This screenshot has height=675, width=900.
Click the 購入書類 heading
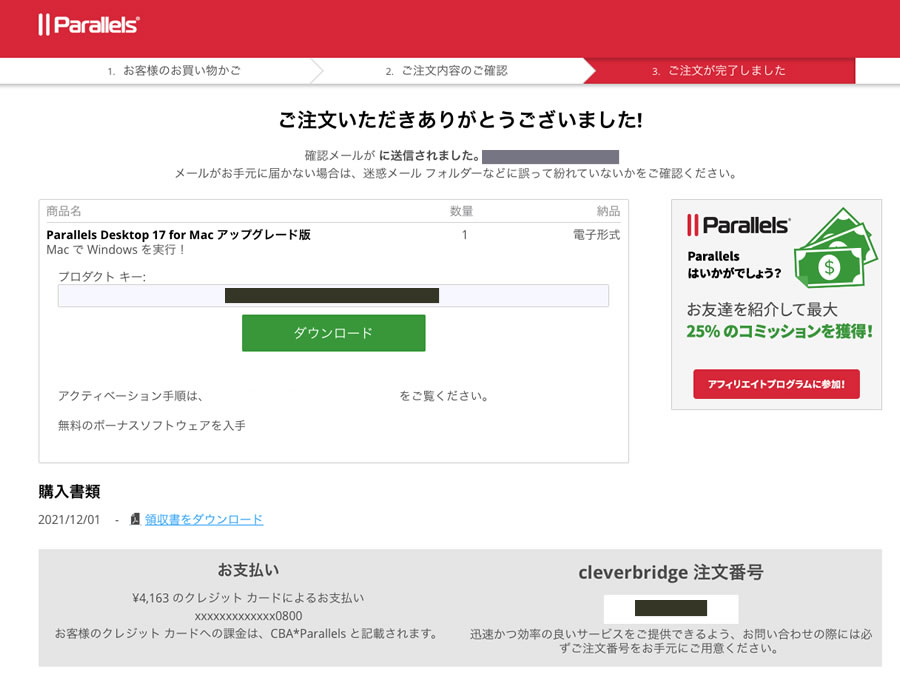coord(69,492)
